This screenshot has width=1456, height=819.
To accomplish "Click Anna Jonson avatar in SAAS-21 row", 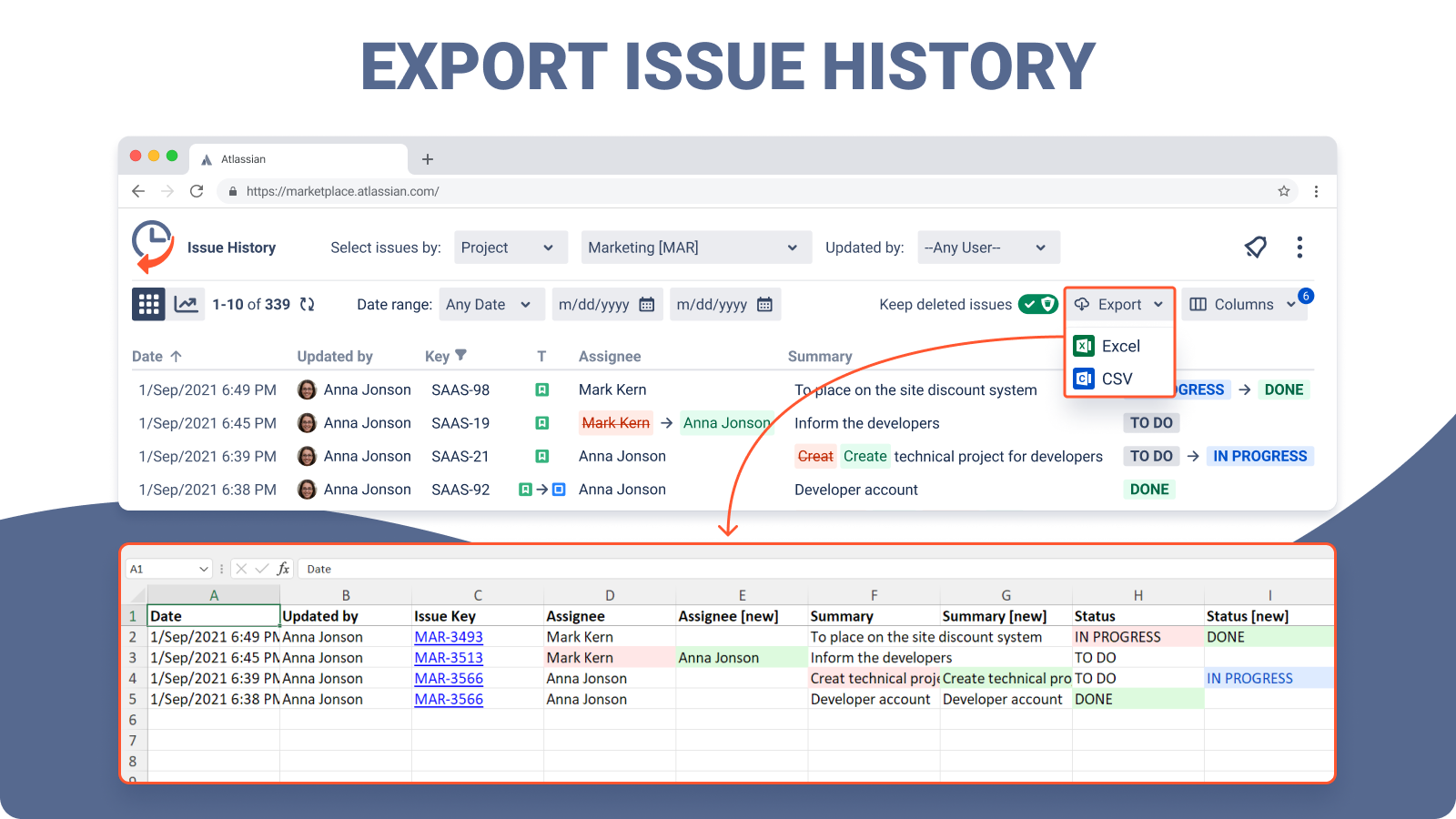I will point(308,456).
